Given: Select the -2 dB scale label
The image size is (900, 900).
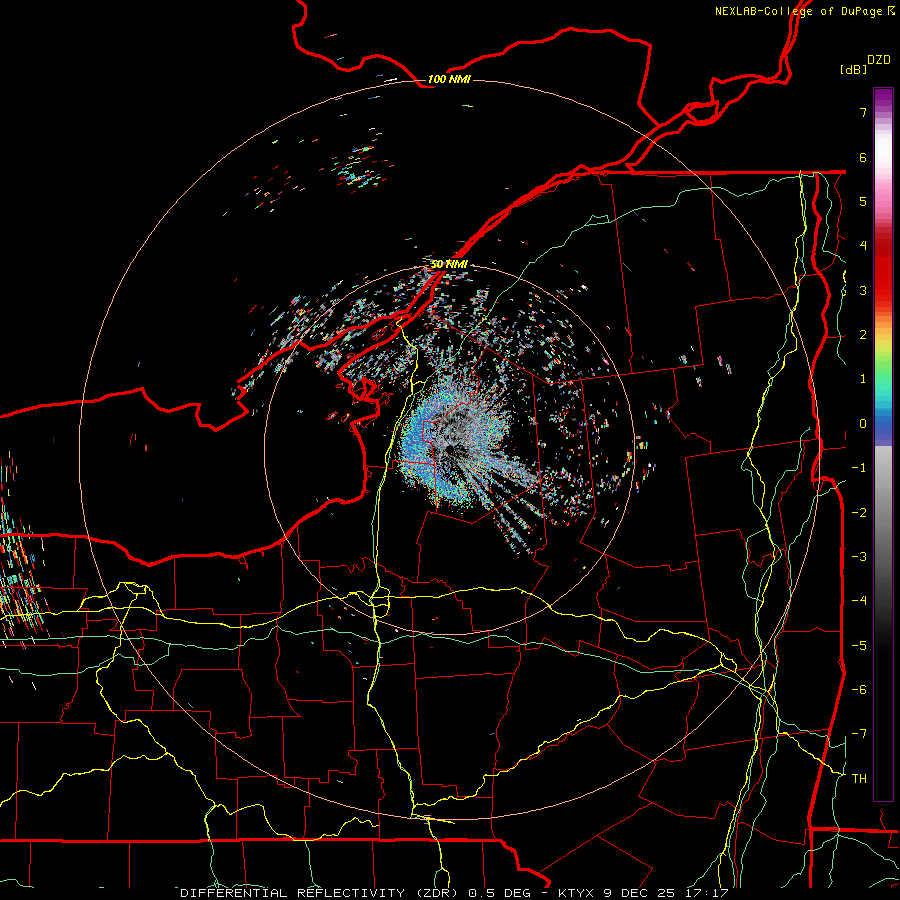Looking at the screenshot, I should click(859, 513).
